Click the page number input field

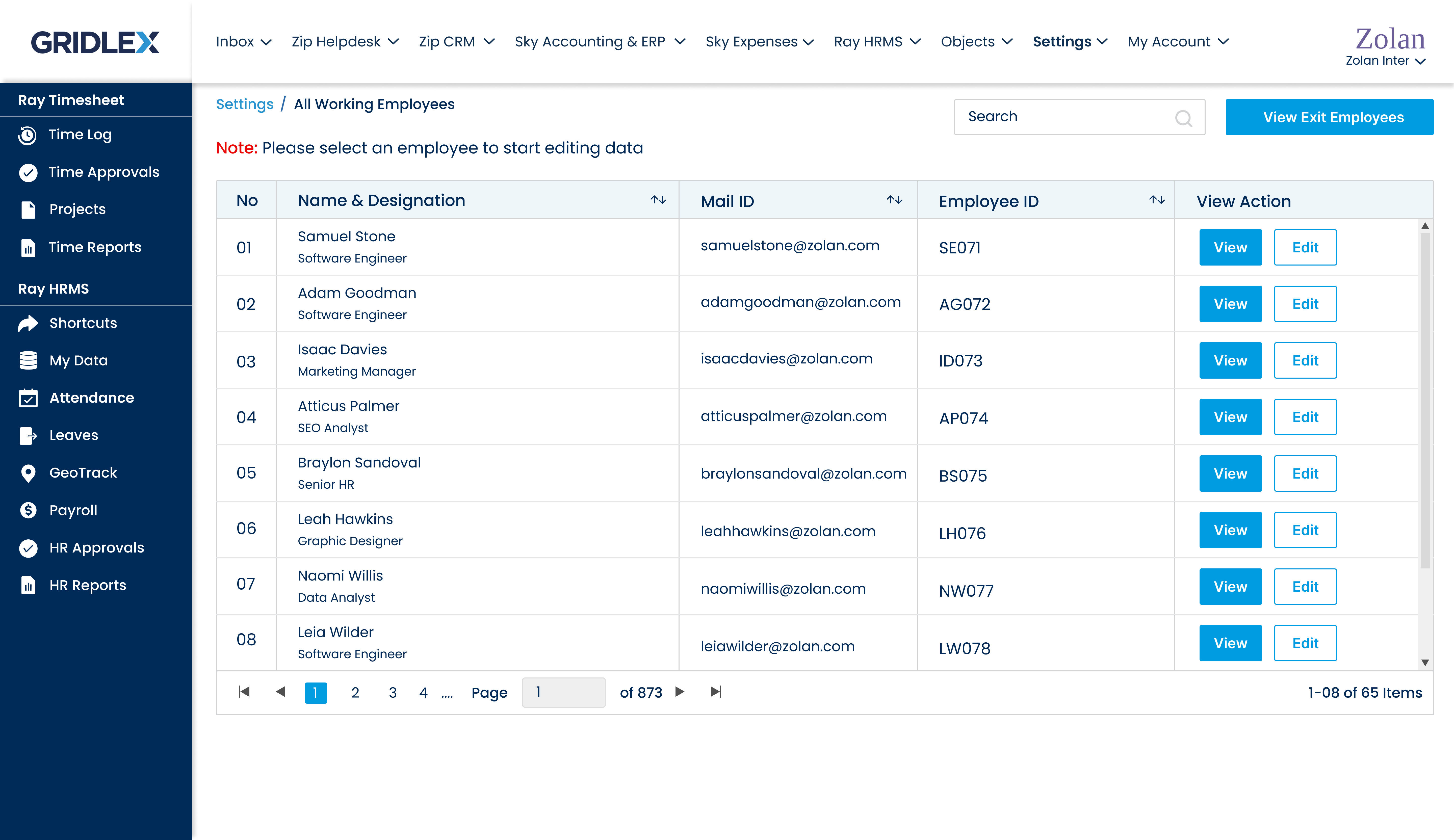coord(563,692)
